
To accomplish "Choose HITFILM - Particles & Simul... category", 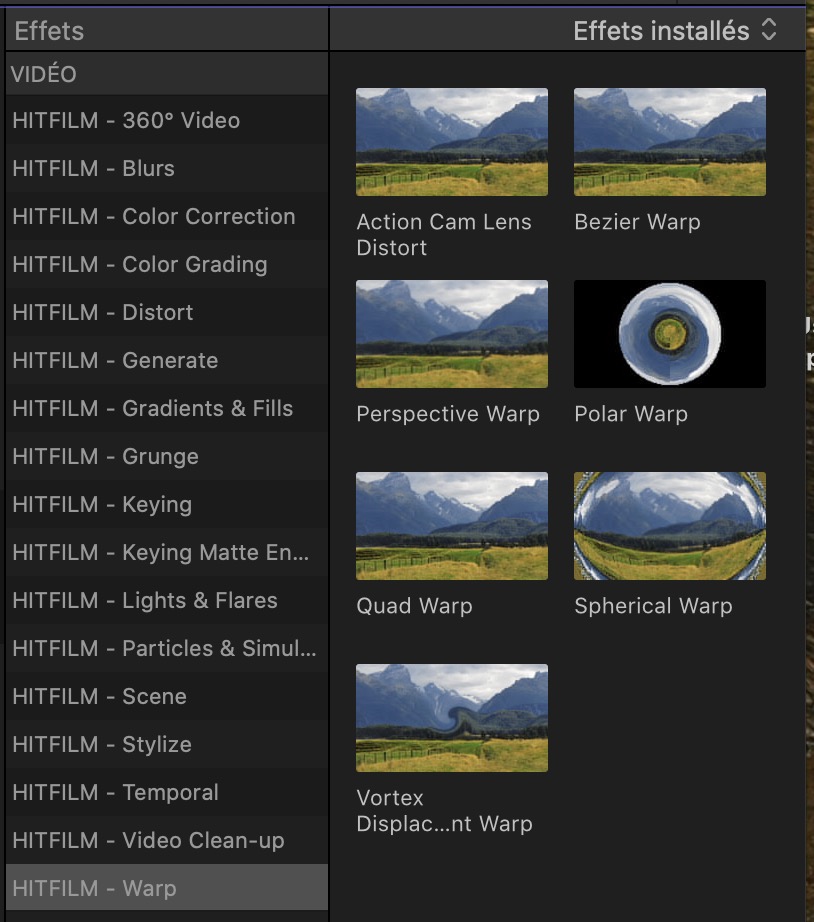I will (x=167, y=649).
